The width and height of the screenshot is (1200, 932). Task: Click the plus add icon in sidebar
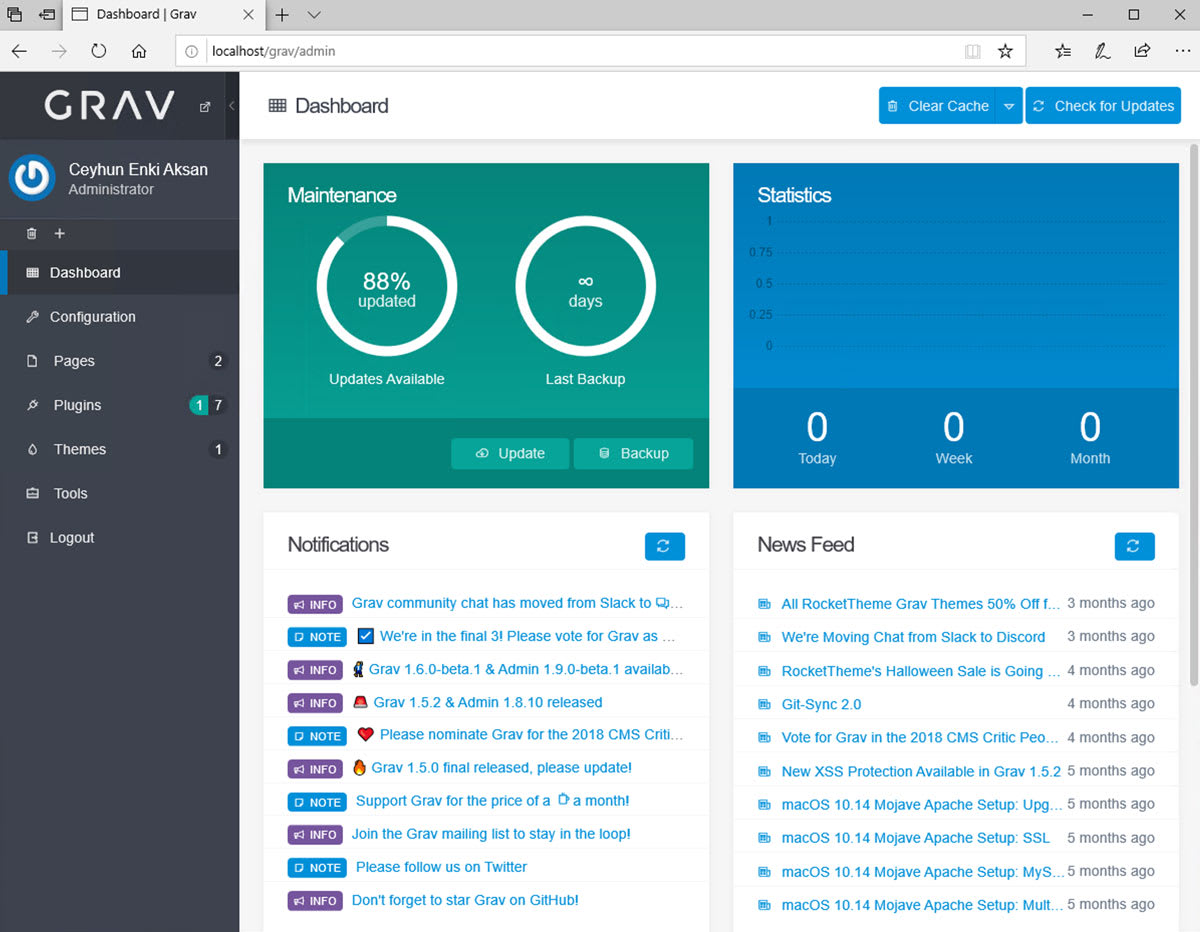tap(59, 233)
